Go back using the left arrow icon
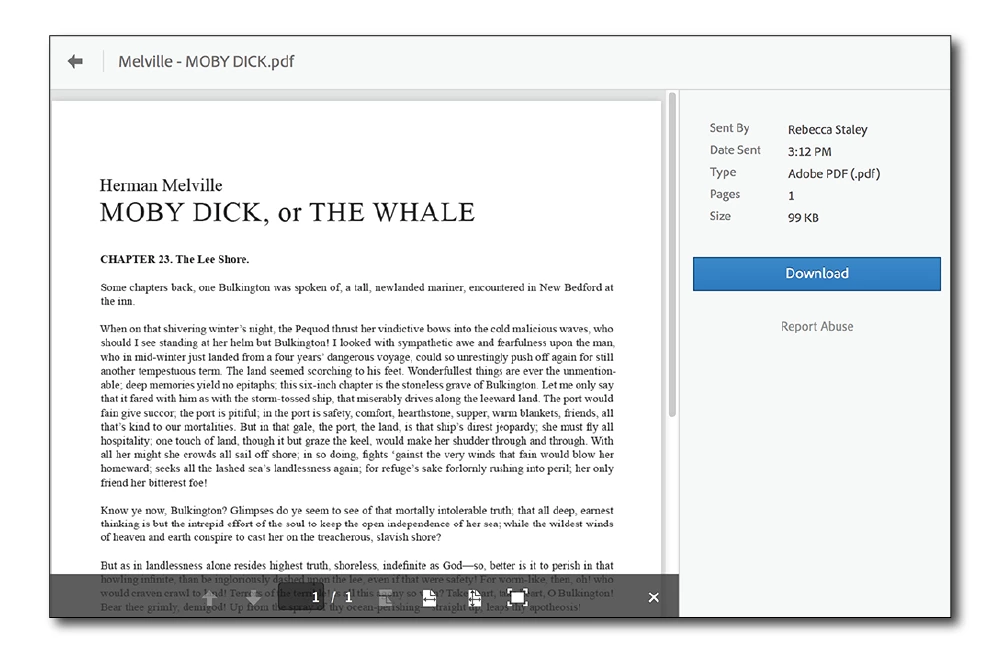 [75, 61]
